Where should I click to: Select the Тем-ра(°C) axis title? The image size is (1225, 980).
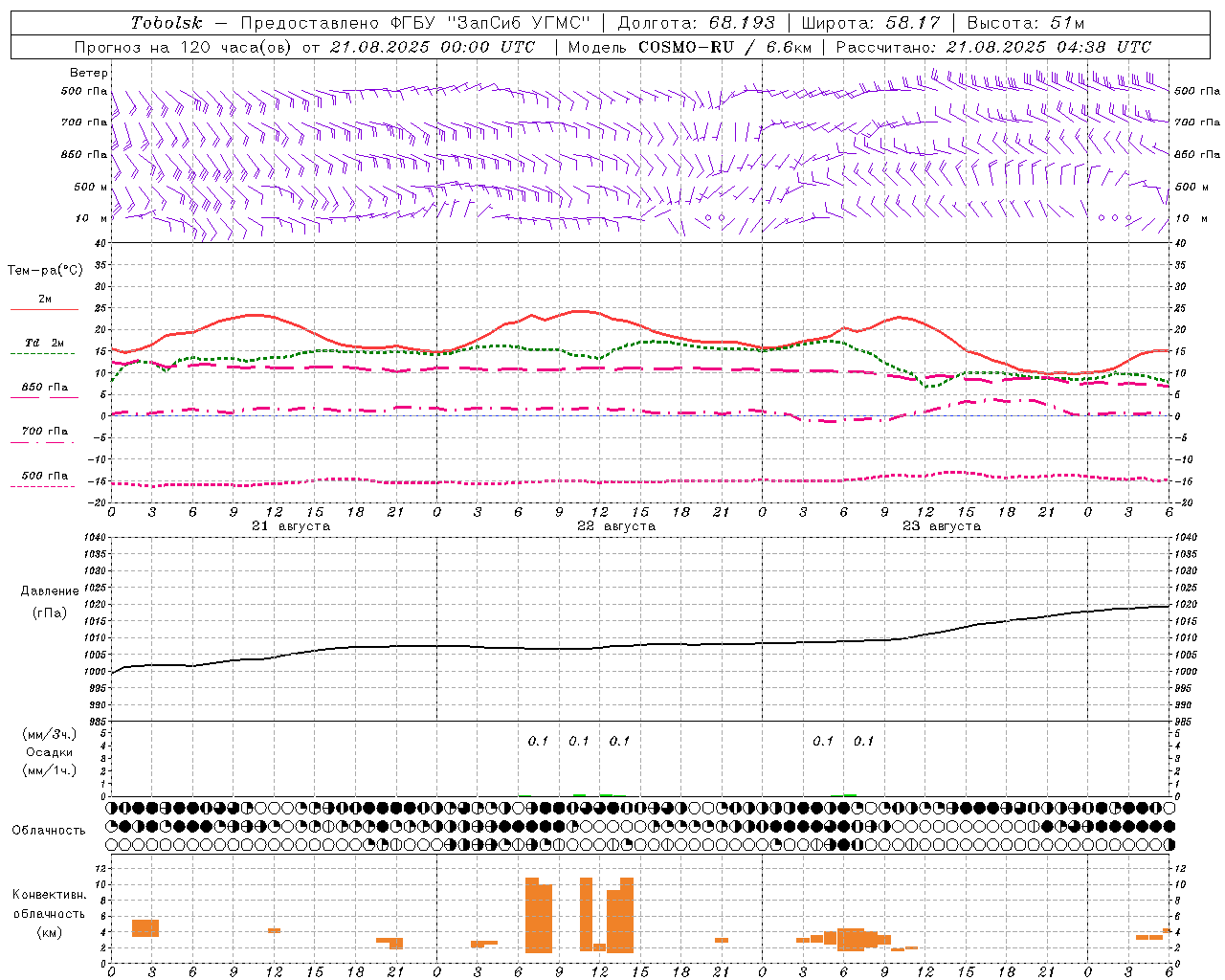point(45,271)
